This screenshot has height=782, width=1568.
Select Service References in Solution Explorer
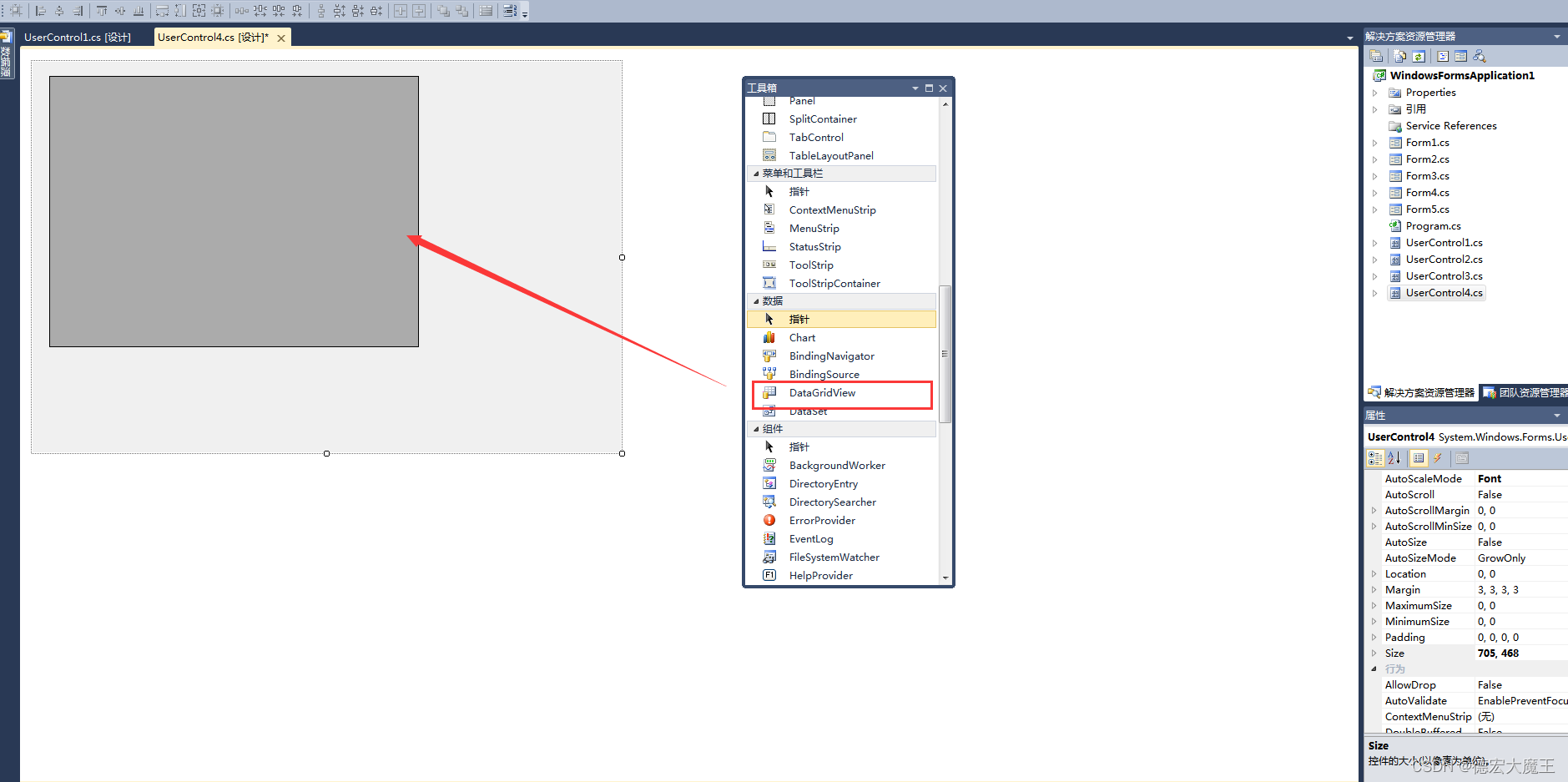[1451, 126]
